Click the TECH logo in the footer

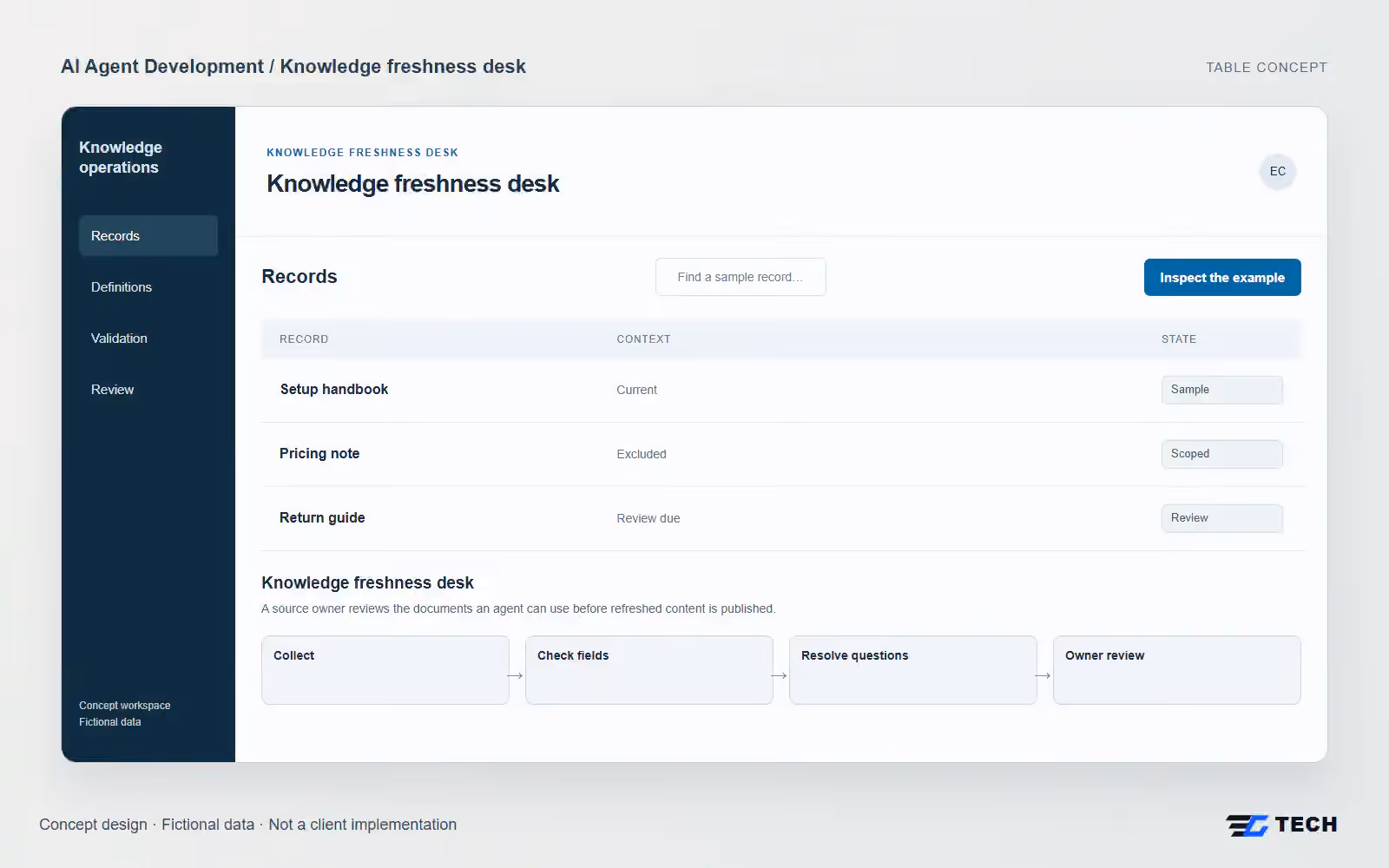(x=1281, y=825)
